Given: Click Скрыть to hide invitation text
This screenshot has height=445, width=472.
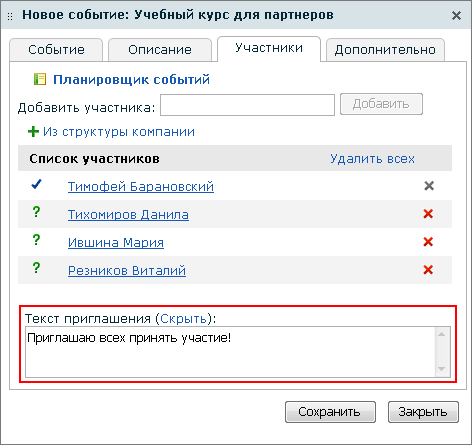Looking at the screenshot, I should click(184, 319).
